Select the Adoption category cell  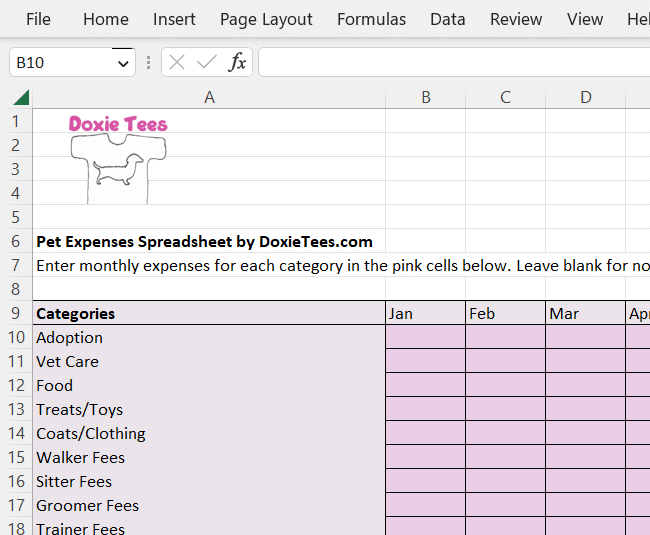pos(209,337)
